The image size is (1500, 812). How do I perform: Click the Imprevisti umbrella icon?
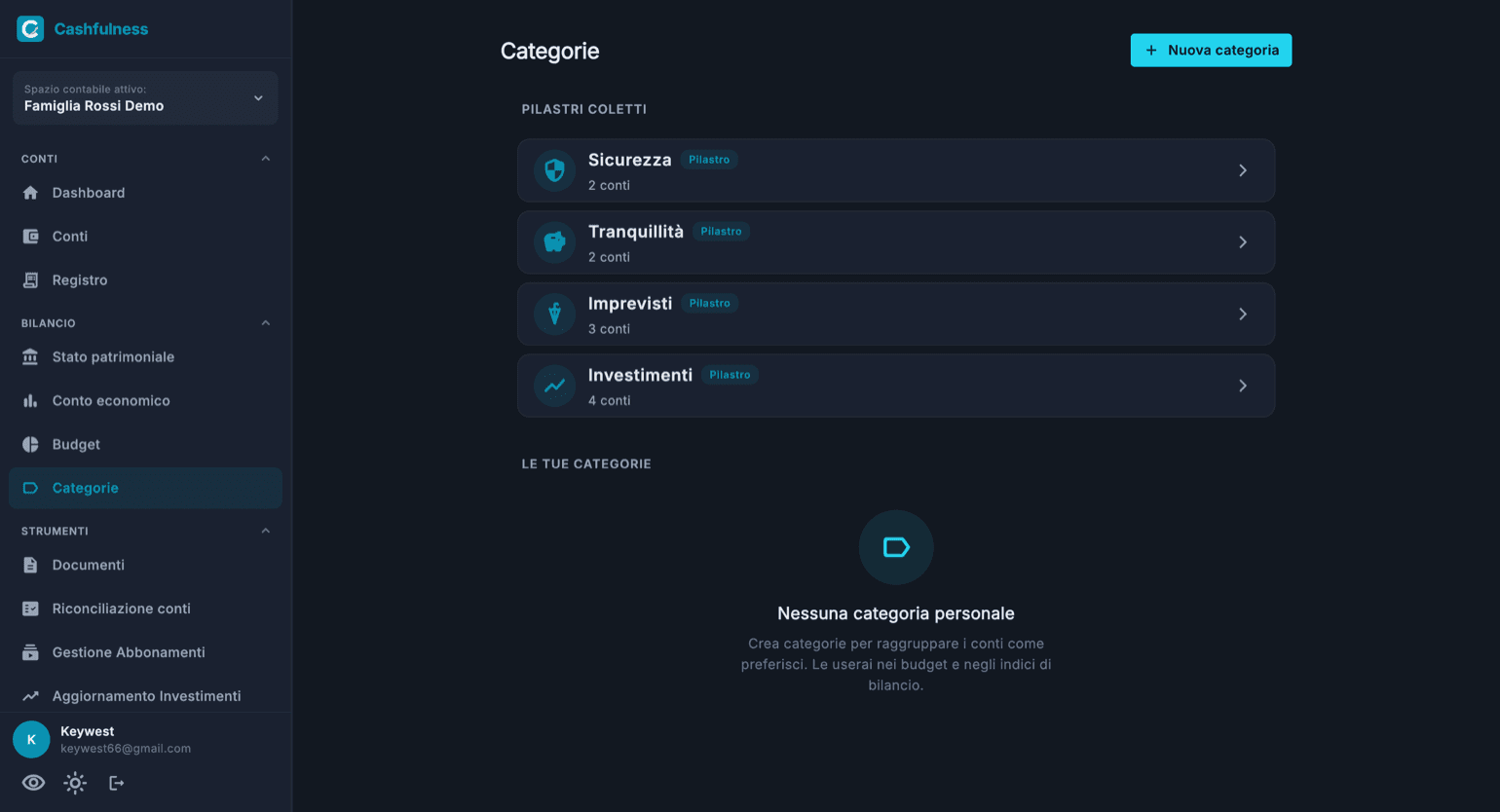tap(554, 314)
